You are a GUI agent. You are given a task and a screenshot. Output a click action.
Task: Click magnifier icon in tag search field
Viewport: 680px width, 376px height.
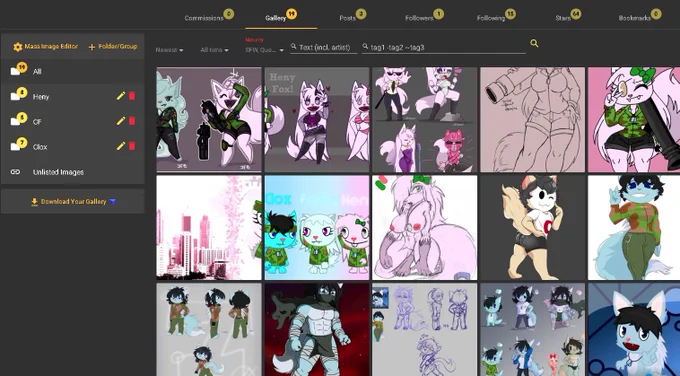click(x=365, y=46)
